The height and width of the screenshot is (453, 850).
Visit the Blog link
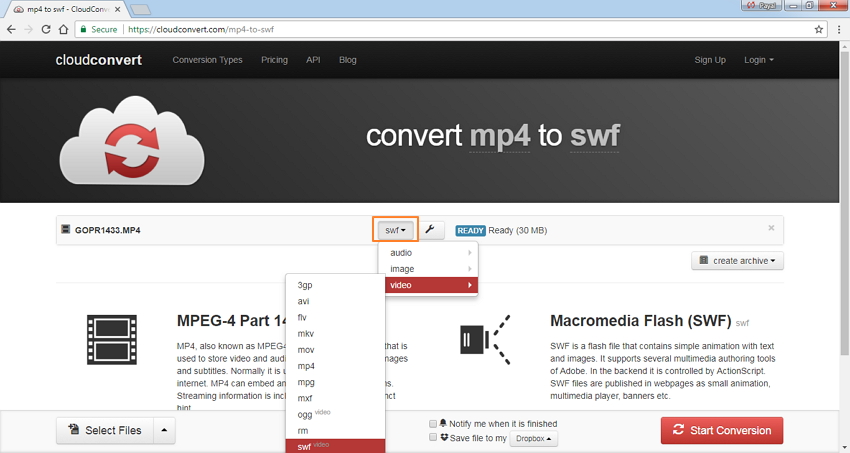347,60
